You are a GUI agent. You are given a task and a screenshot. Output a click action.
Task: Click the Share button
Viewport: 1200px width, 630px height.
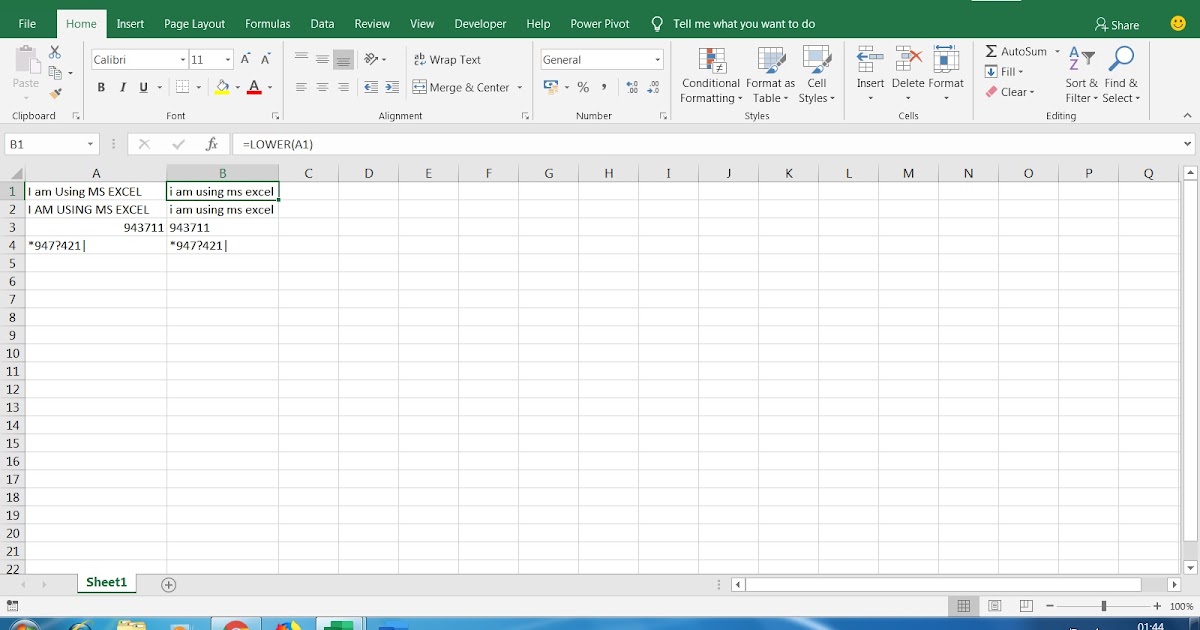coord(1116,24)
